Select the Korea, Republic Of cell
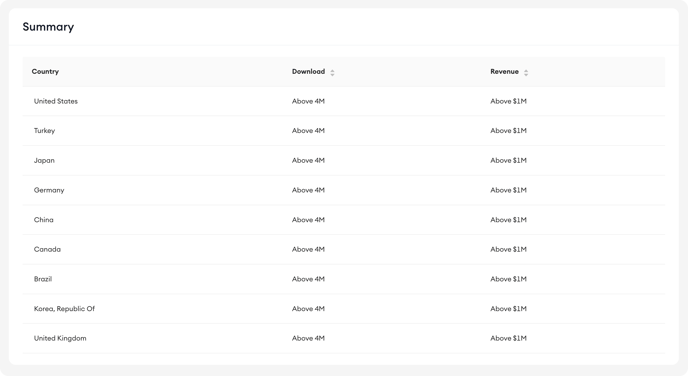 tap(64, 308)
